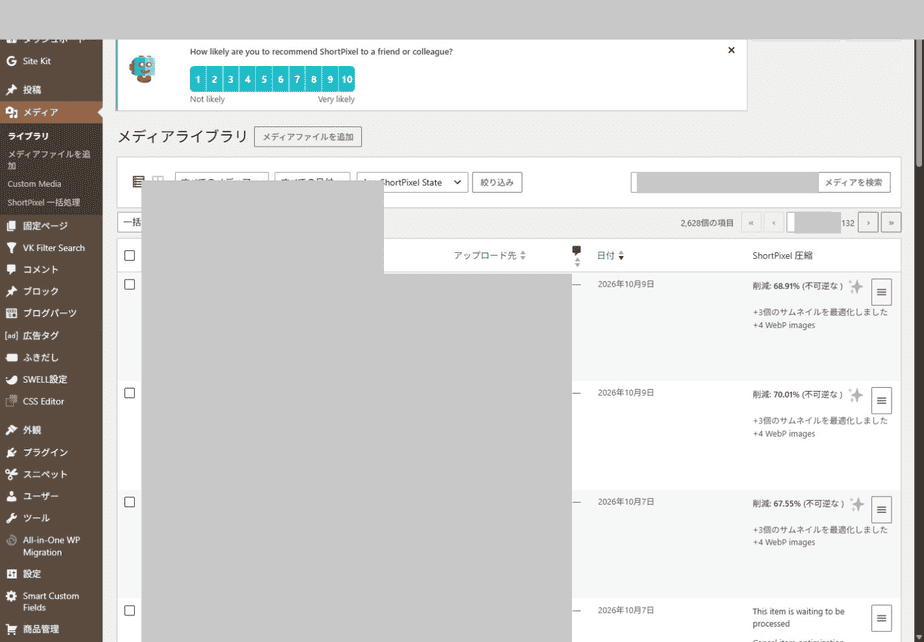Viewport: 924px width, 642px height.
Task: Check the row with 68.91% reduction
Action: (130, 284)
